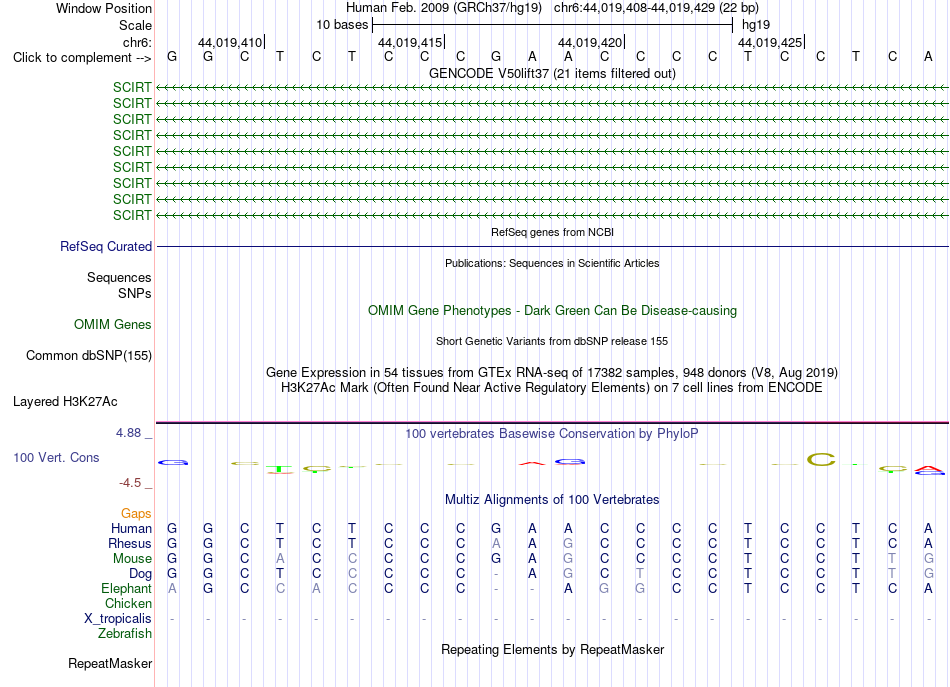Open '100 vertebrates Basewise Conservation by PhyloP' title

coord(552,434)
